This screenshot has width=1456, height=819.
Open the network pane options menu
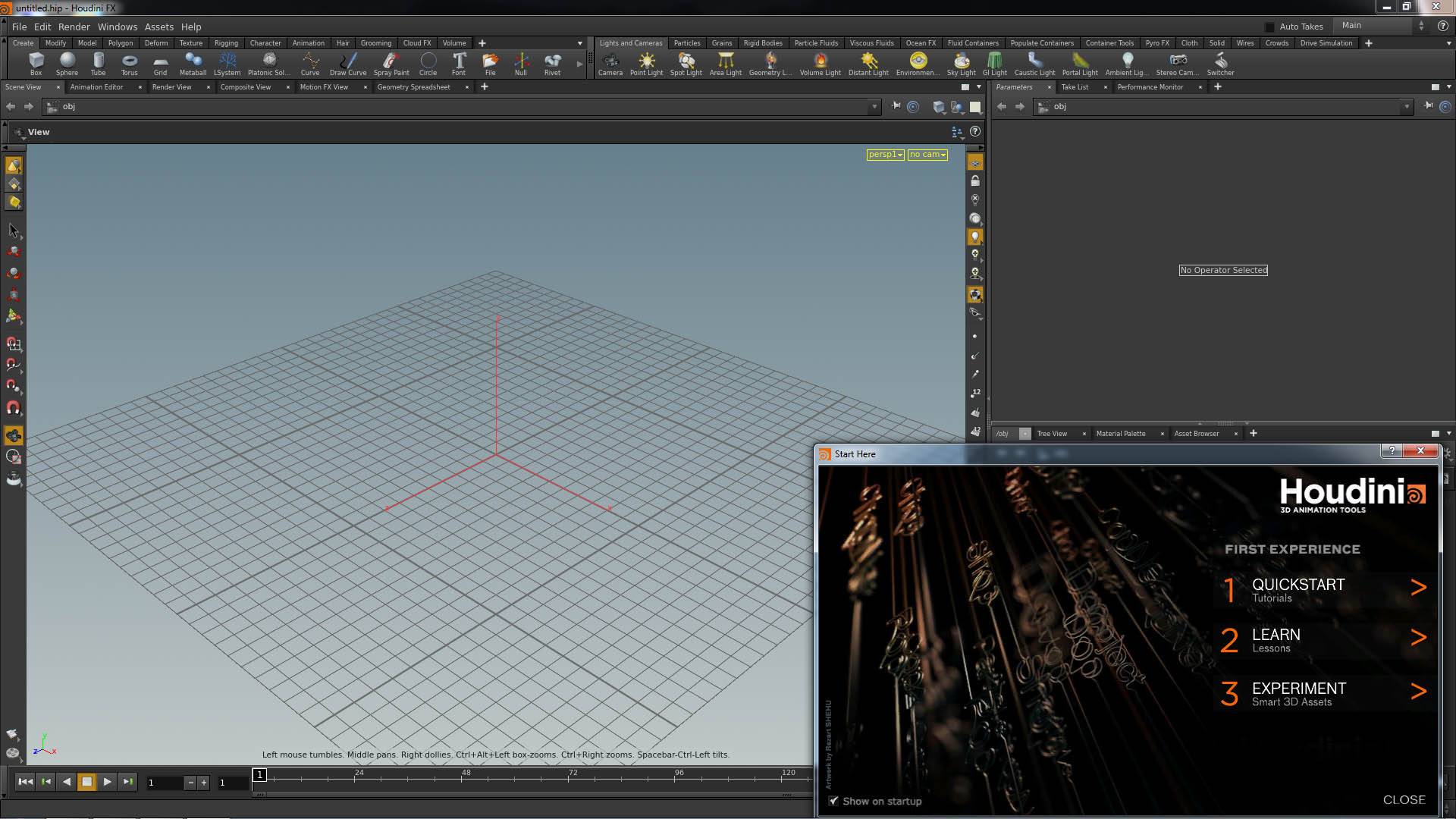click(1449, 434)
